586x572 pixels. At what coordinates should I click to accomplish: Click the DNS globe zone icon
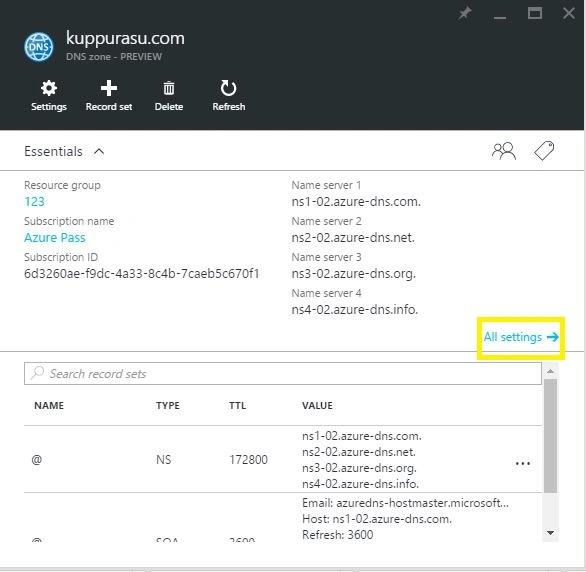click(x=38, y=47)
